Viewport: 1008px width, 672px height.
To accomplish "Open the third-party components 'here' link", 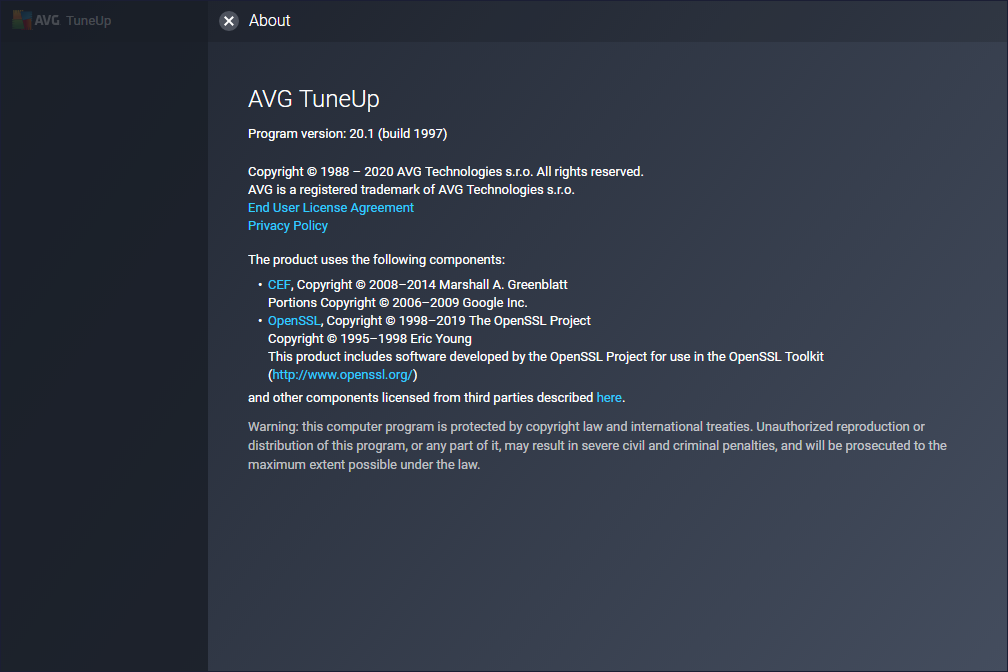I will 609,397.
